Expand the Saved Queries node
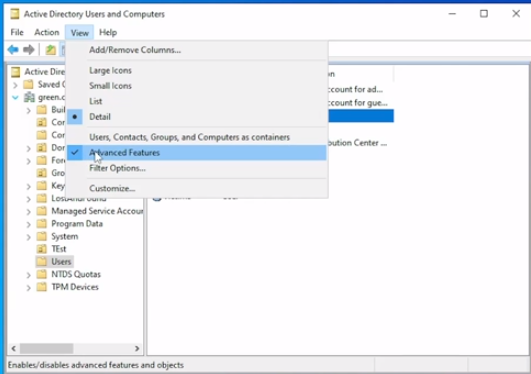This screenshot has width=531, height=374. 15,85
